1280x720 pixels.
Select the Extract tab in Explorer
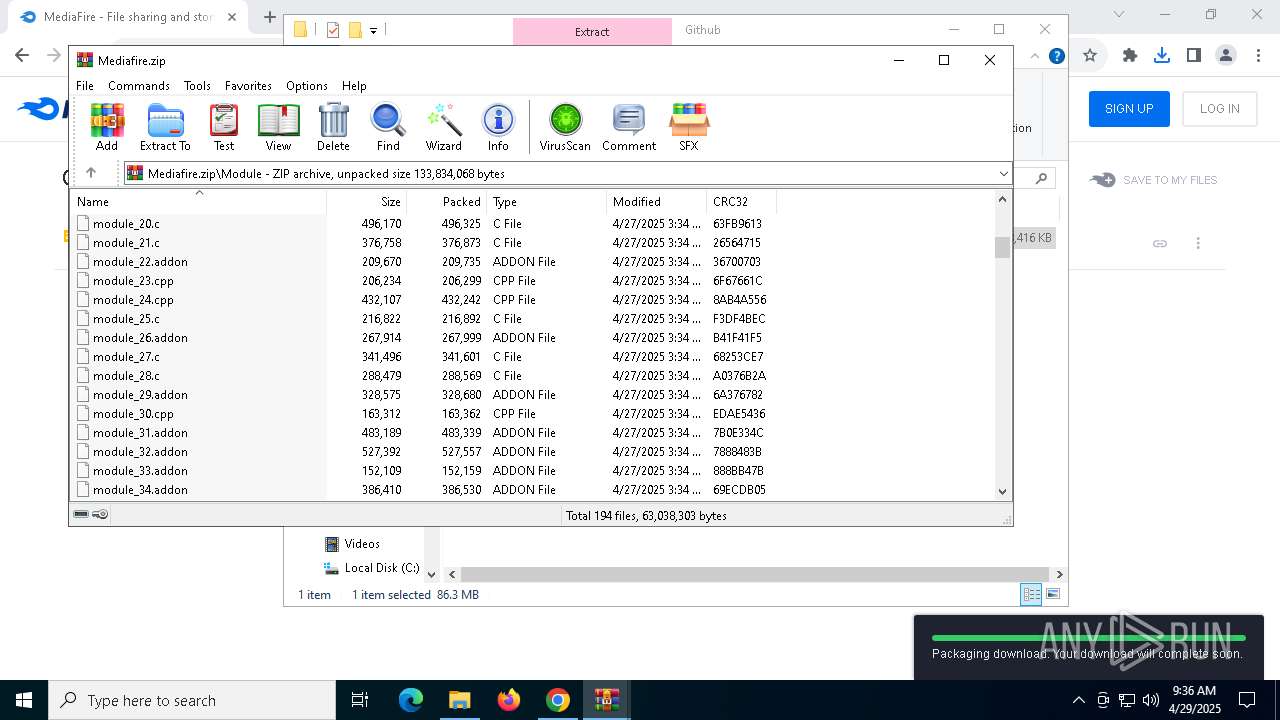coord(592,31)
